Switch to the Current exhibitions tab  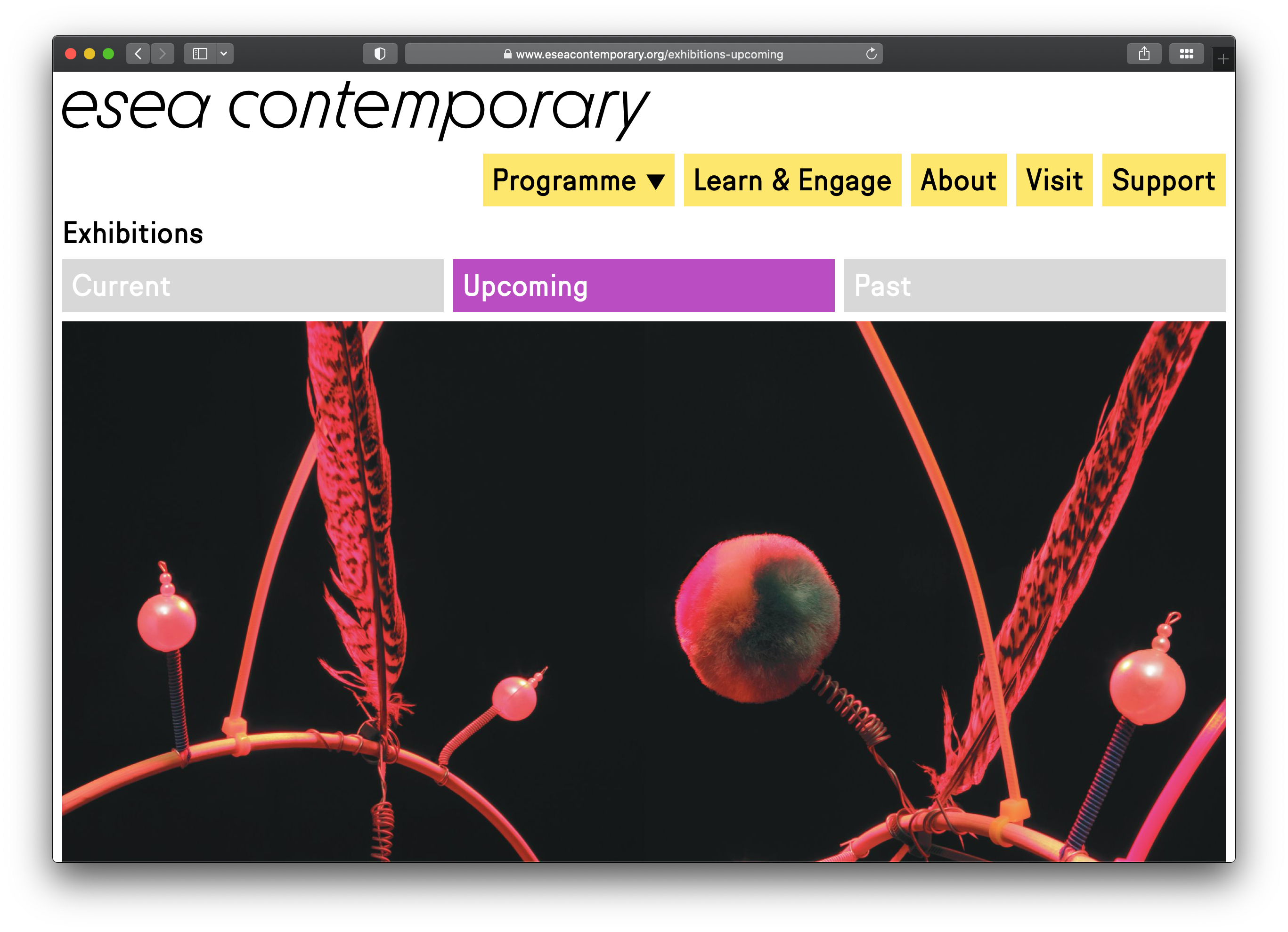coord(253,286)
